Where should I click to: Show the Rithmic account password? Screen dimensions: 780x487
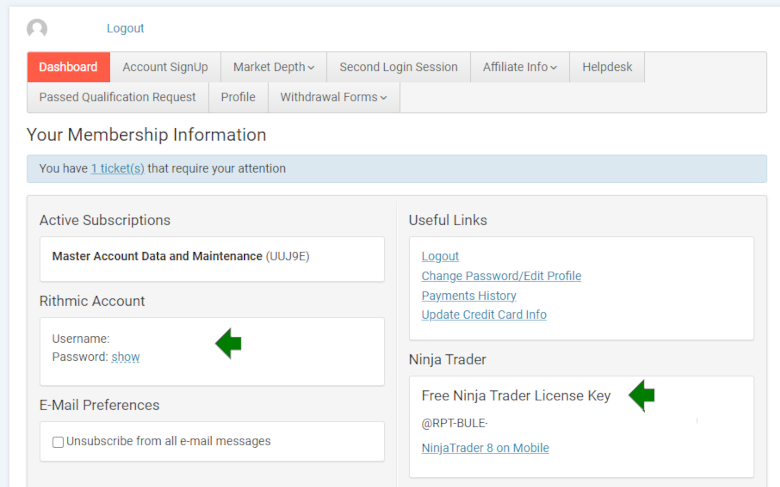[125, 357]
